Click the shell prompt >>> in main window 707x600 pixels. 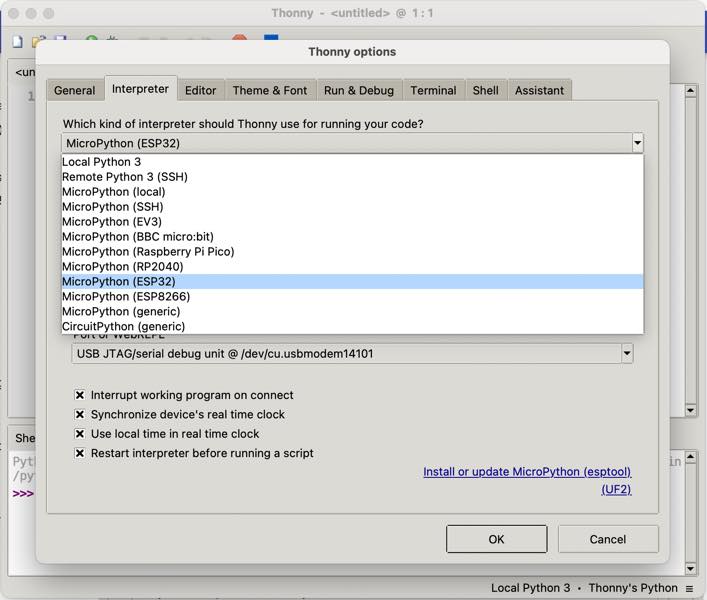click(x=23, y=494)
